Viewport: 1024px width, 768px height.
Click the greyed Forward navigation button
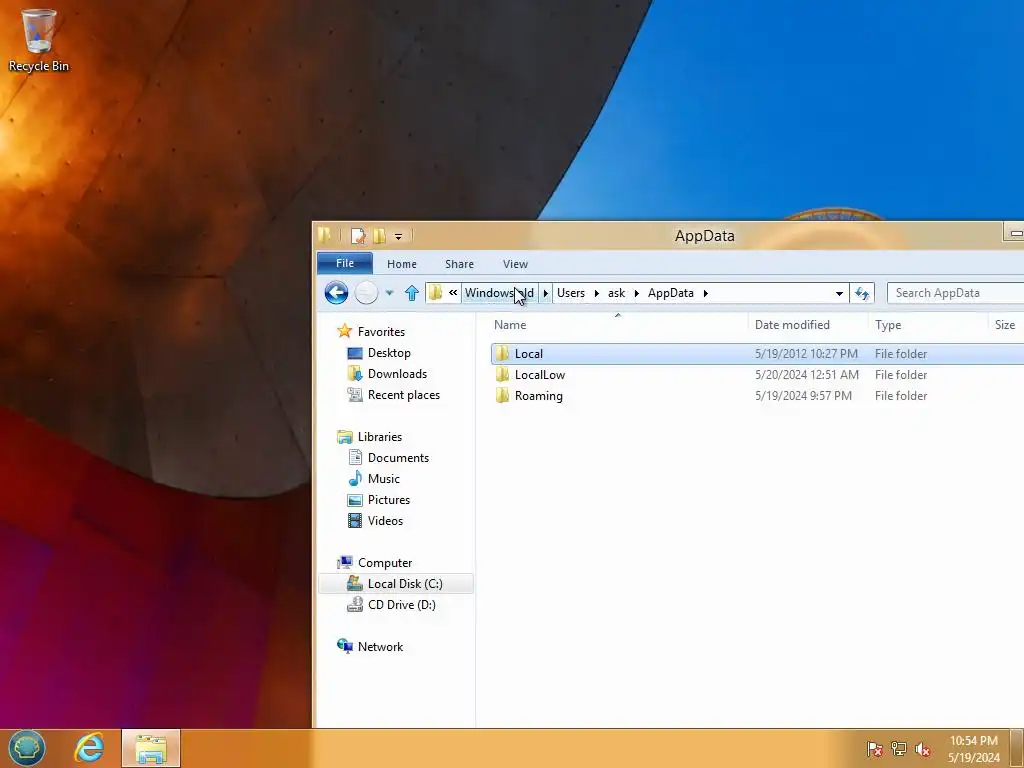pos(366,293)
